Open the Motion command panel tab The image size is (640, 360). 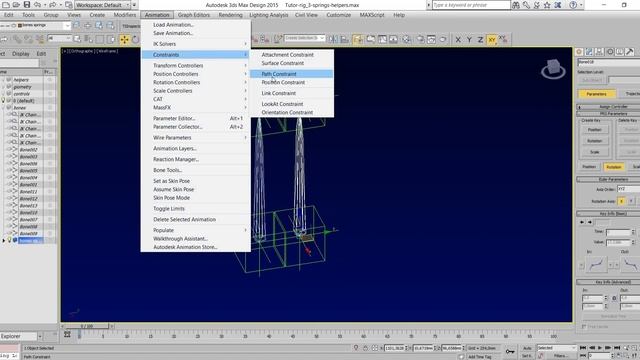[610, 52]
